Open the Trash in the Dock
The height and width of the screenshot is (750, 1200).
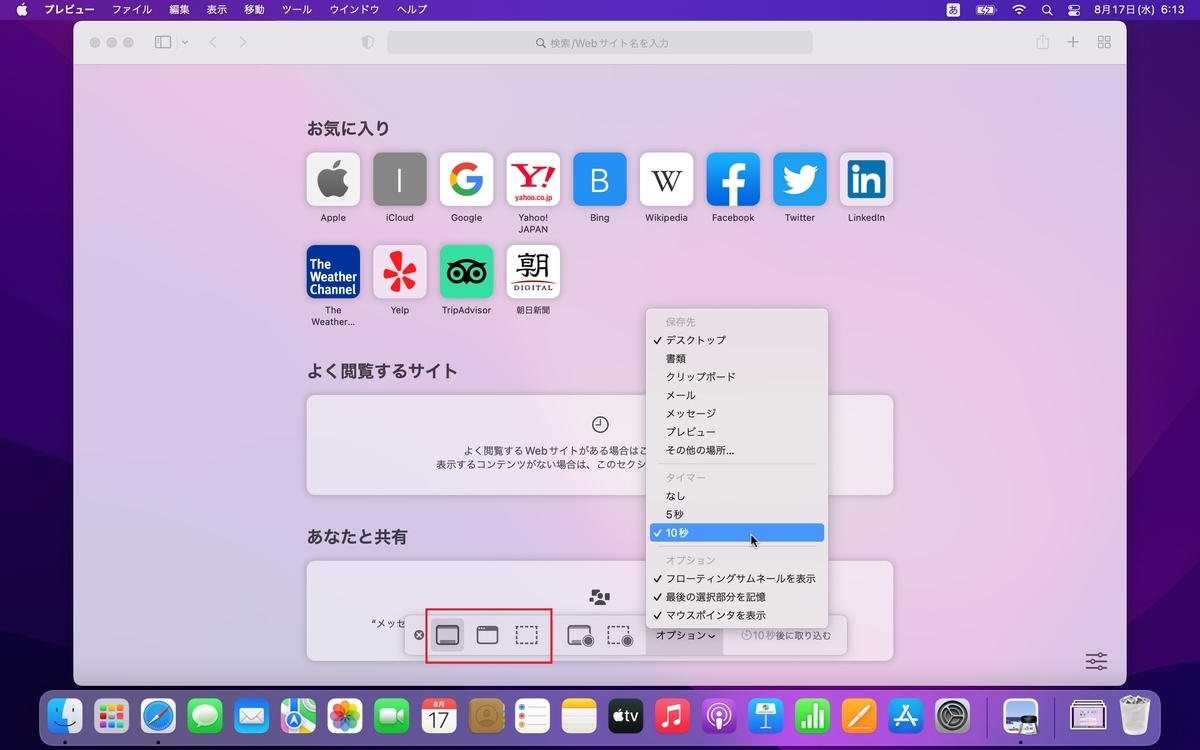pos(1136,716)
